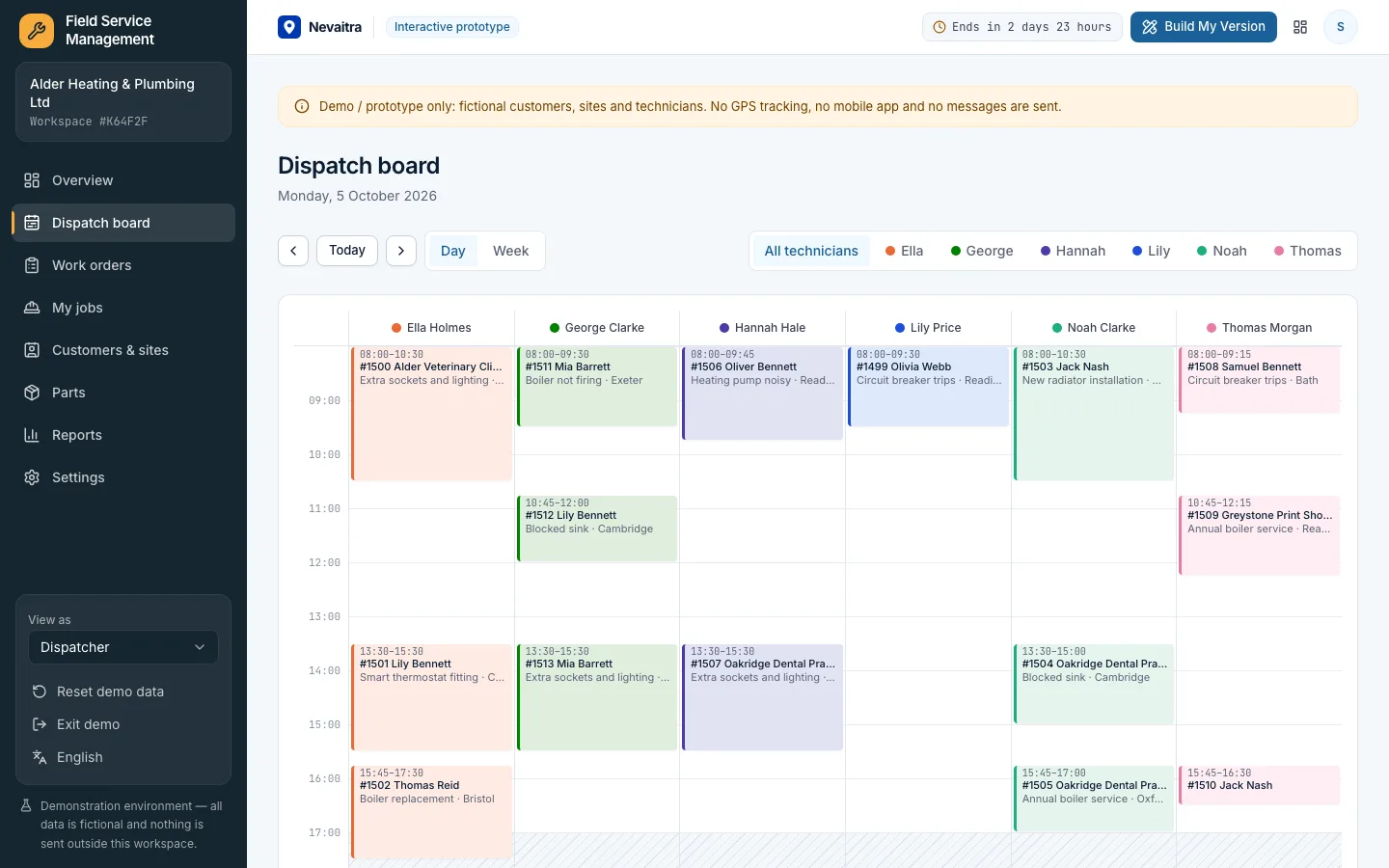Open job #1512 Lily Bennett Blocked sink
Screen dimensions: 1389x868
(597, 529)
